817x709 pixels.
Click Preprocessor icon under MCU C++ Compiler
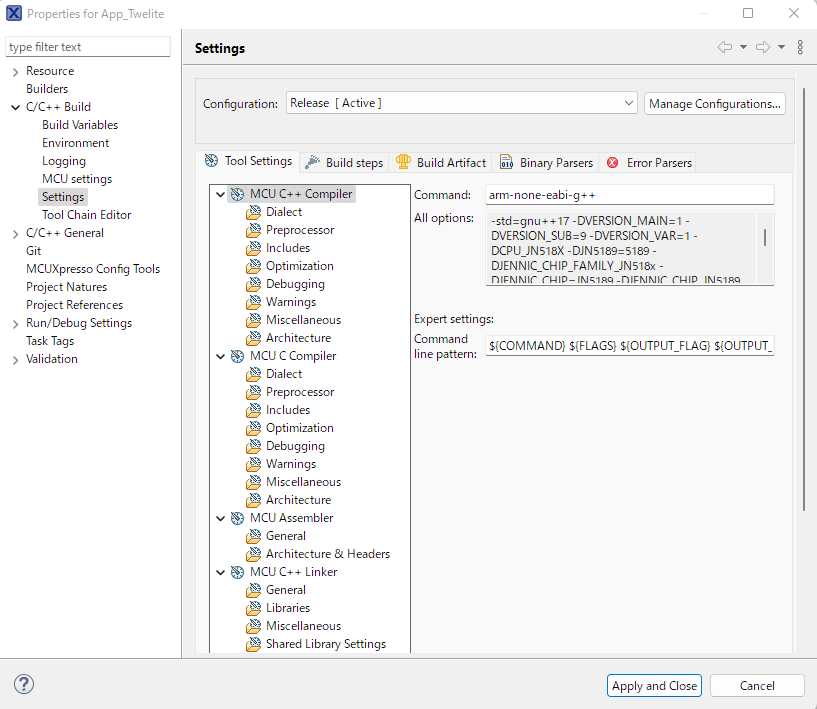point(254,230)
